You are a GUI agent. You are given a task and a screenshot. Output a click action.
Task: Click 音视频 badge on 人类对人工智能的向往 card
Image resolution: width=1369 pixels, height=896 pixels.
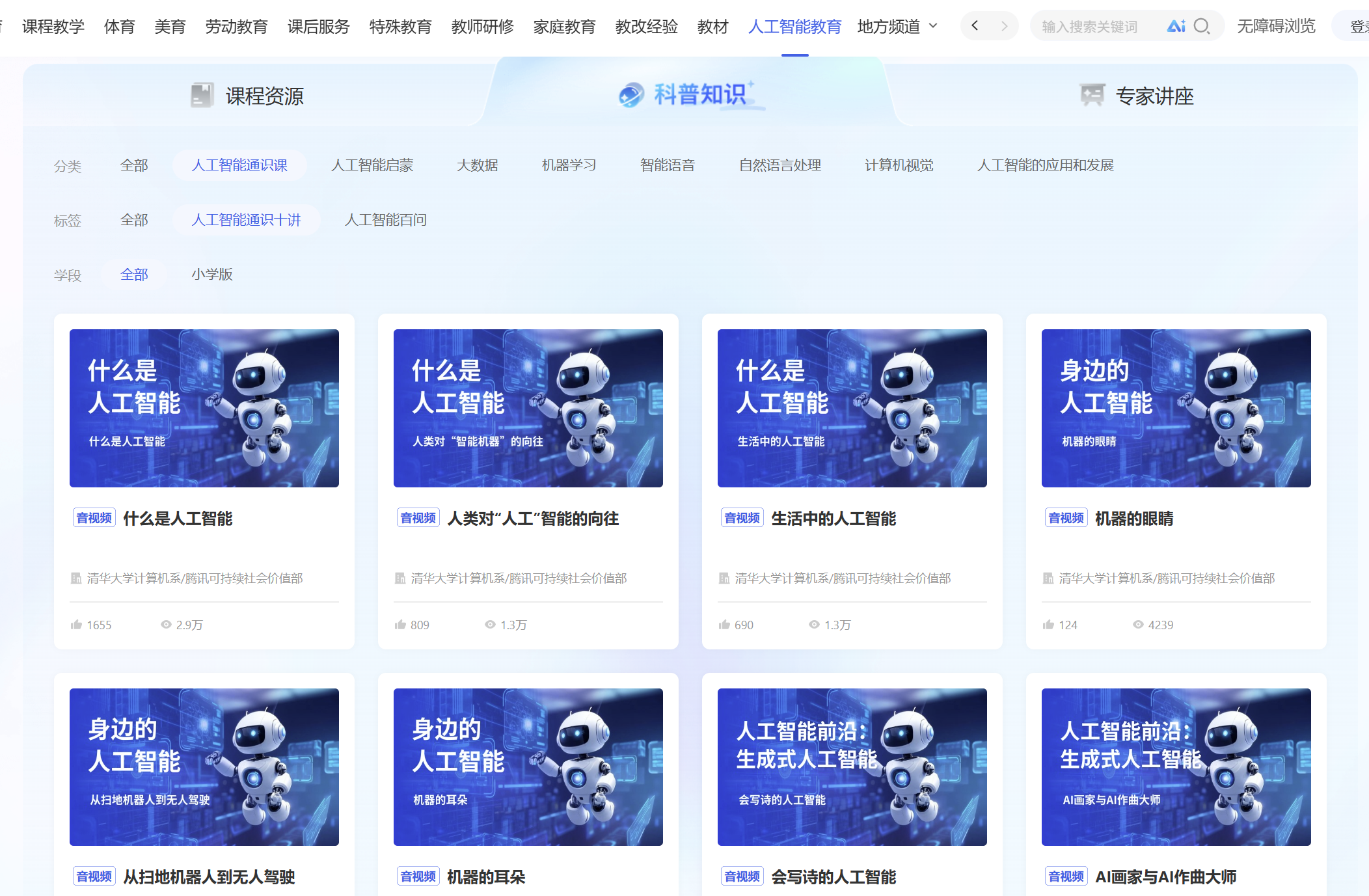418,518
